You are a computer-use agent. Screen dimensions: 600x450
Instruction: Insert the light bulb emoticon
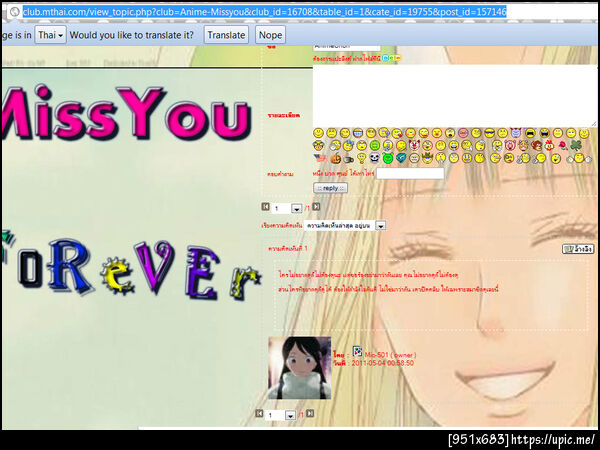pyautogui.click(x=362, y=158)
